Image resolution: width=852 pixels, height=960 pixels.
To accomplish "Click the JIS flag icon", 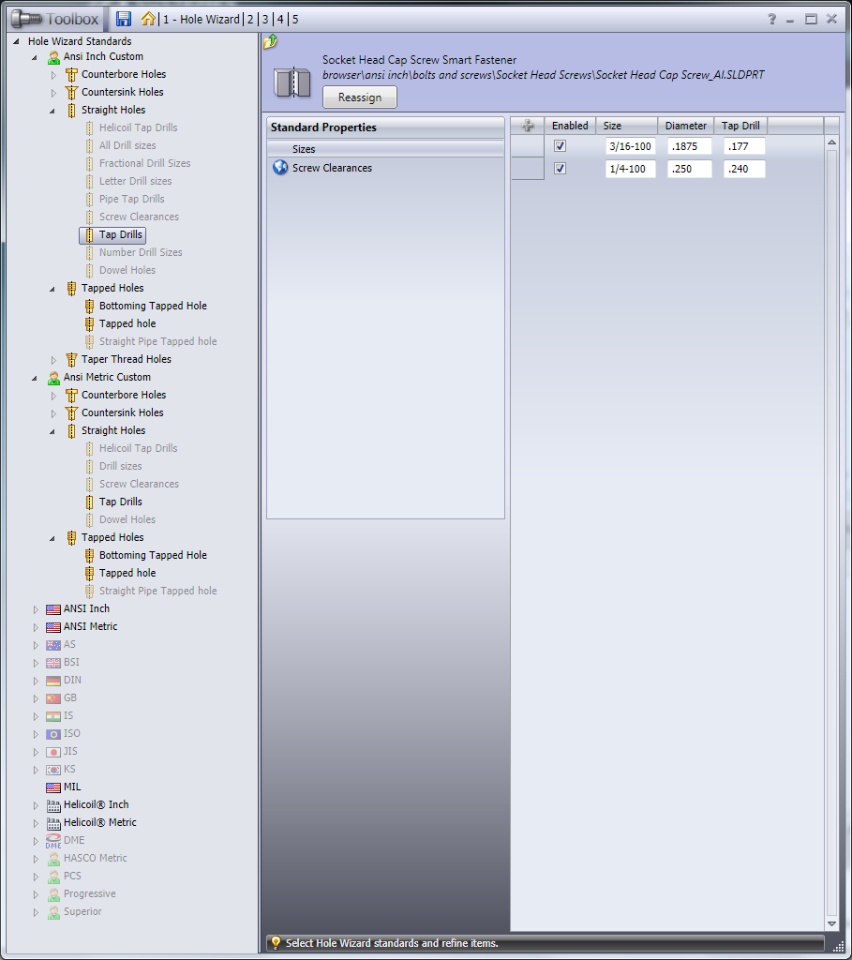I will point(53,752).
